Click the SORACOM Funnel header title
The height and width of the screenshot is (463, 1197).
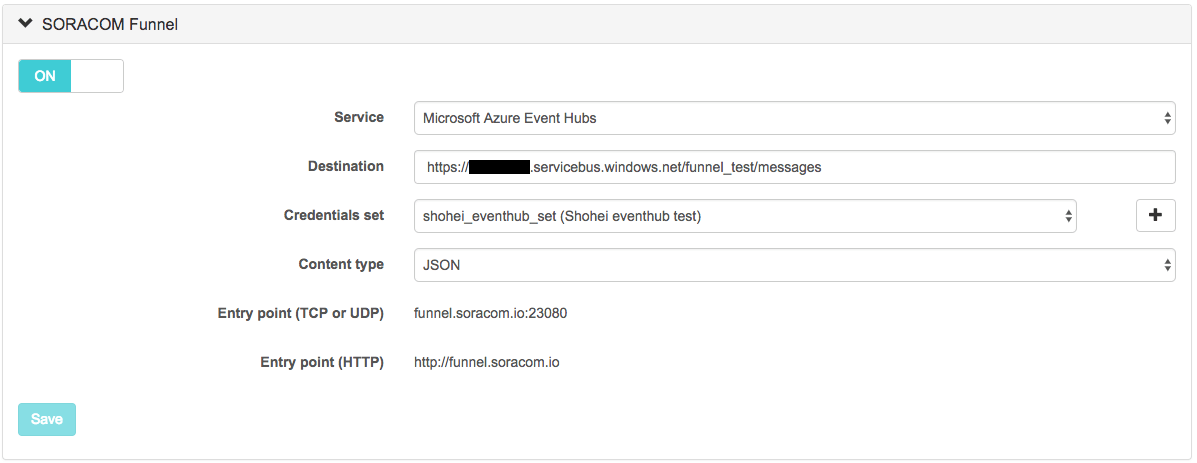click(x=110, y=24)
